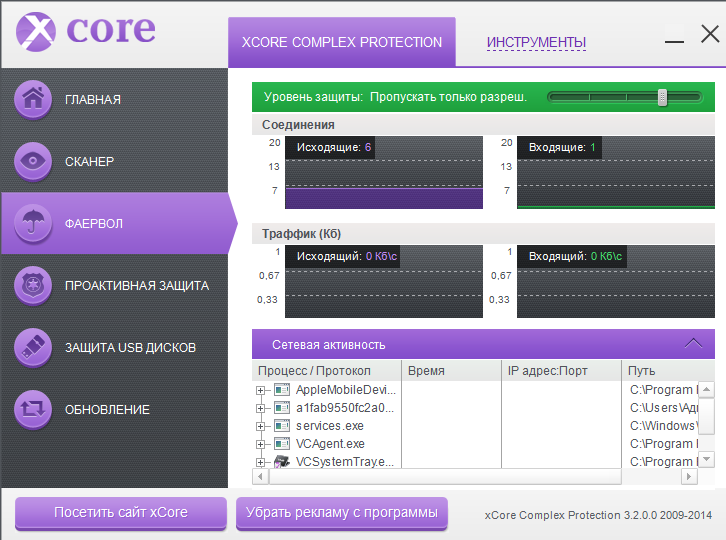
Task: Click horizontal scrollbar left arrow
Action: pyautogui.click(x=260, y=476)
